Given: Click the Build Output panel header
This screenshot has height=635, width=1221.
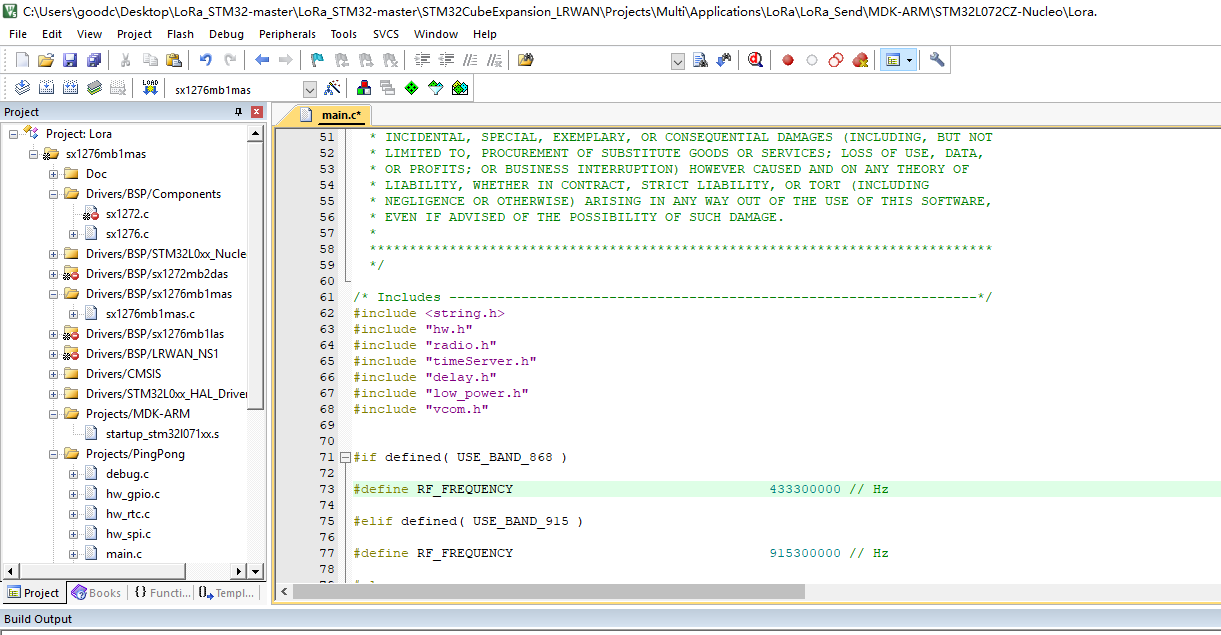Looking at the screenshot, I should click(x=610, y=619).
